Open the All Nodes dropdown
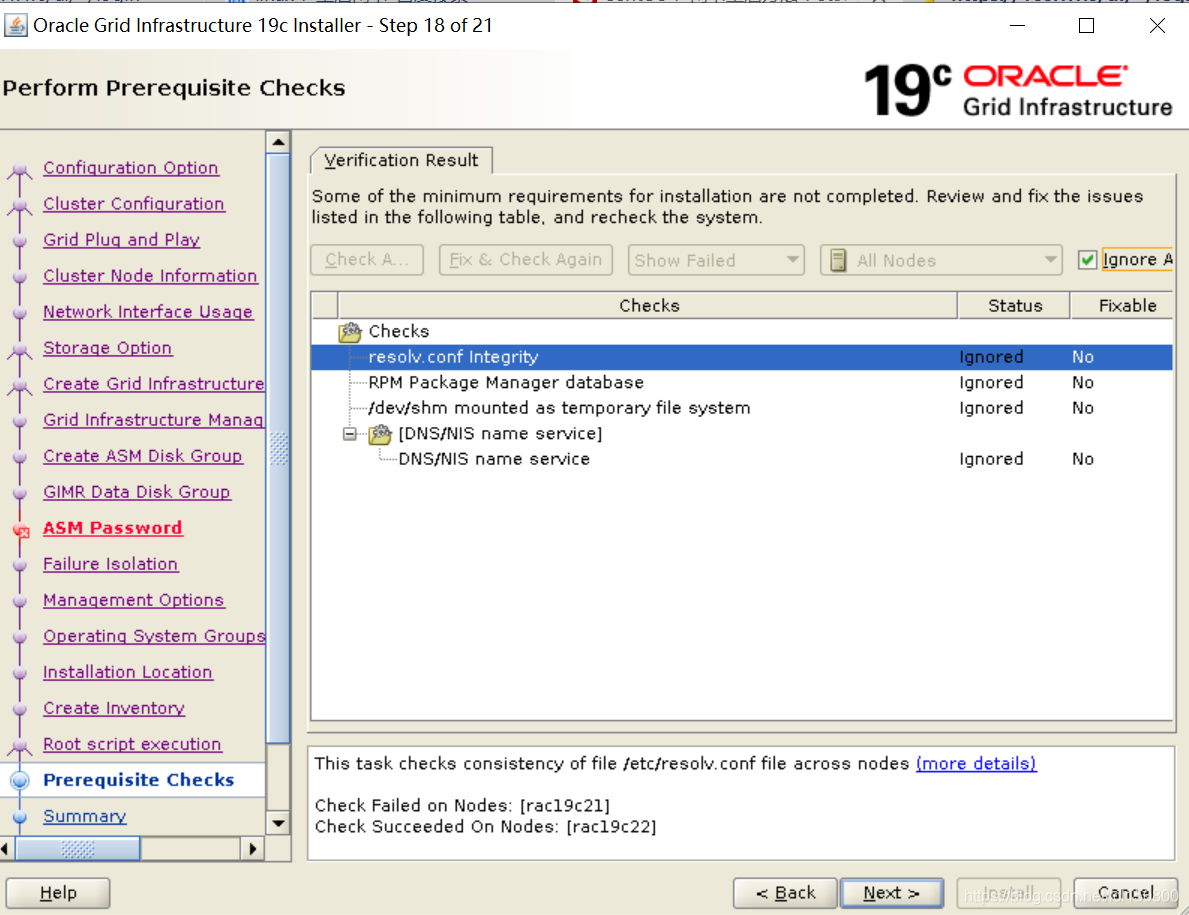This screenshot has width=1189, height=915. [941, 260]
